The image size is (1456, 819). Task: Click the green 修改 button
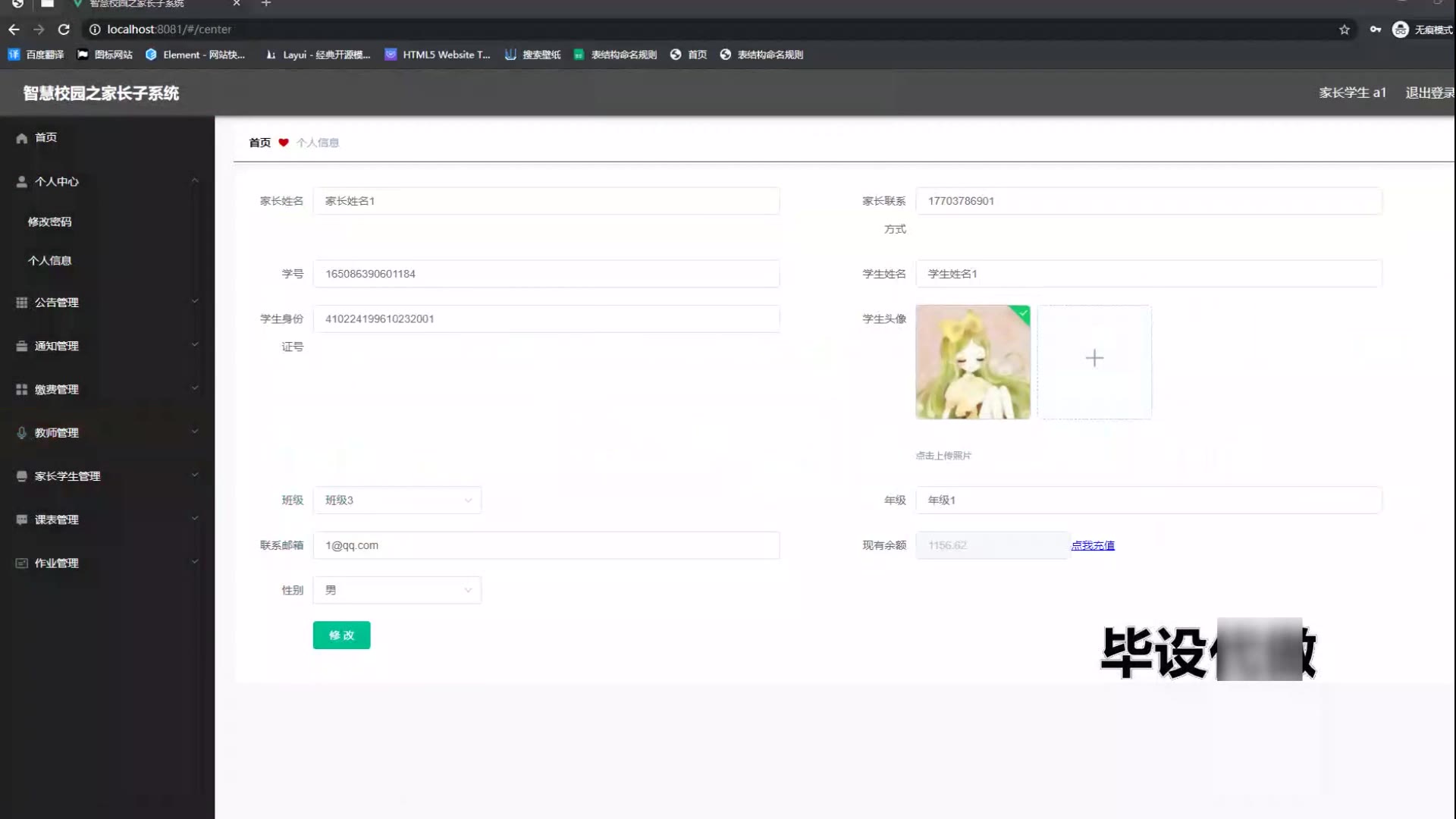point(341,635)
